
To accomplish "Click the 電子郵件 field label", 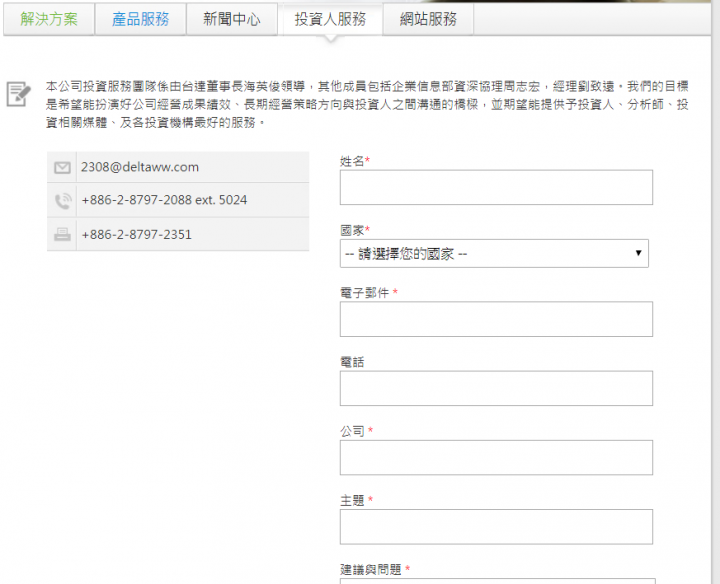I will pyautogui.click(x=369, y=292).
